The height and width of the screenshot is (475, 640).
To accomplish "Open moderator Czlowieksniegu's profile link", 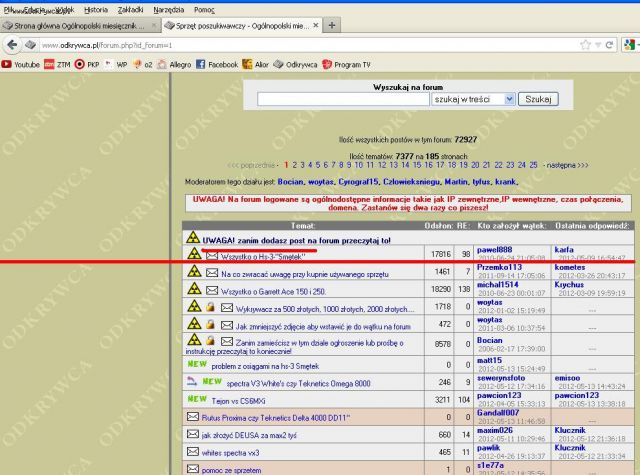I will (411, 182).
